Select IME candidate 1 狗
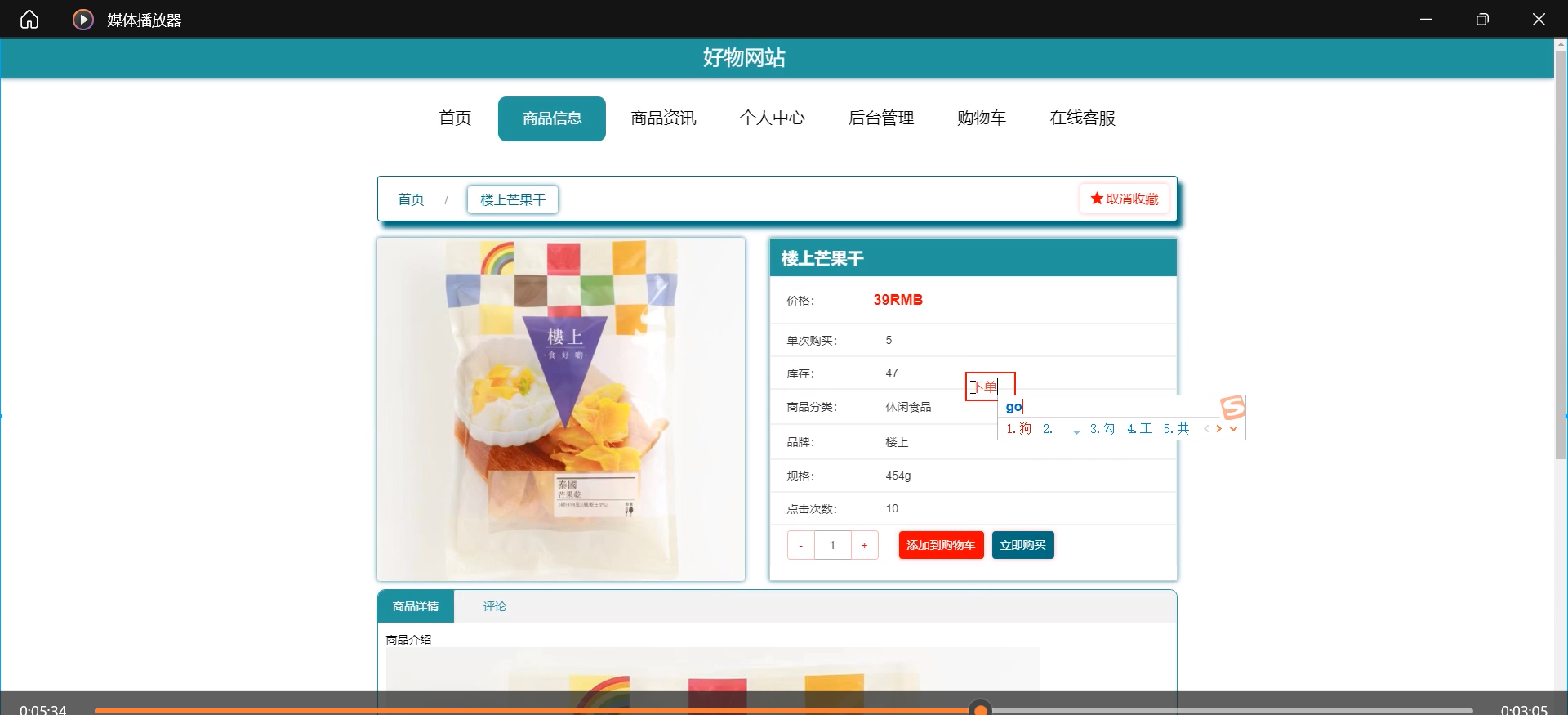This screenshot has height=715, width=1568. coord(1018,428)
